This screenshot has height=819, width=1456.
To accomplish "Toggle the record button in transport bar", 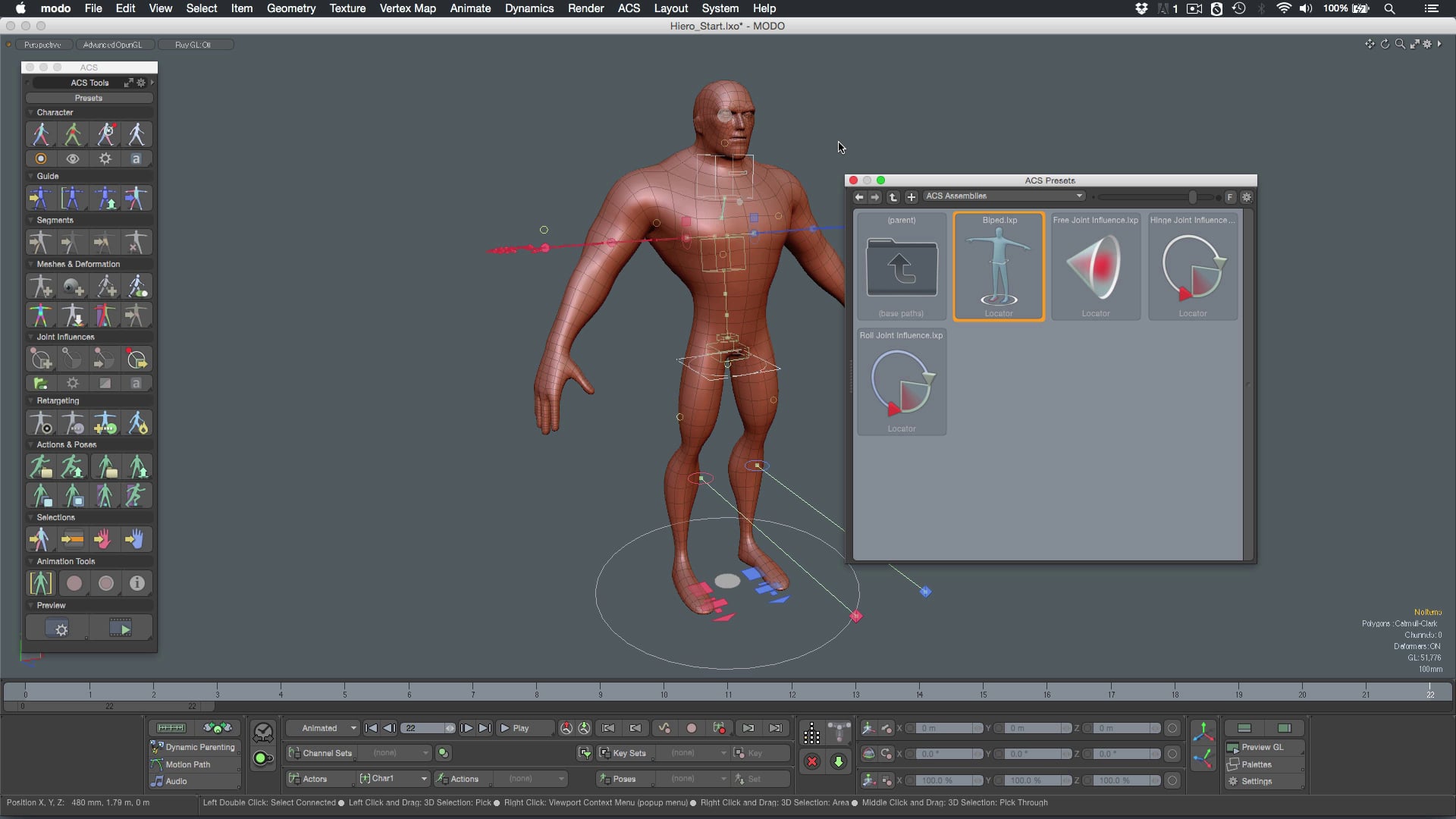I will tap(692, 728).
